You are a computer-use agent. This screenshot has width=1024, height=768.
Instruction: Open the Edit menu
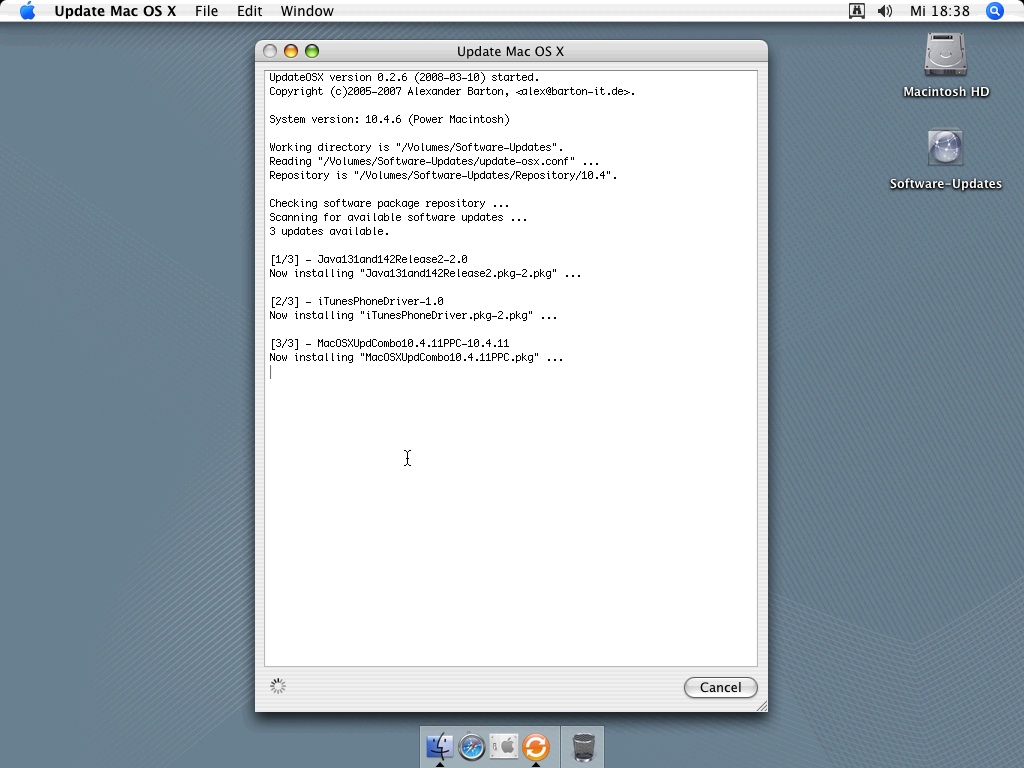click(249, 11)
